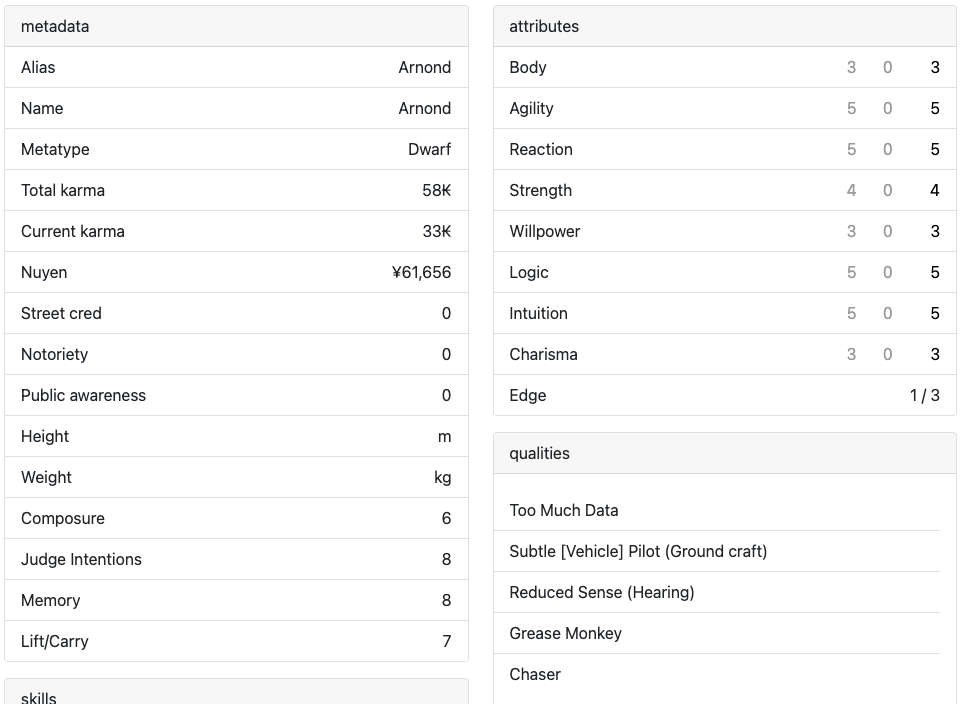
Task: Click the Chaser quality entry
Action: [535, 674]
